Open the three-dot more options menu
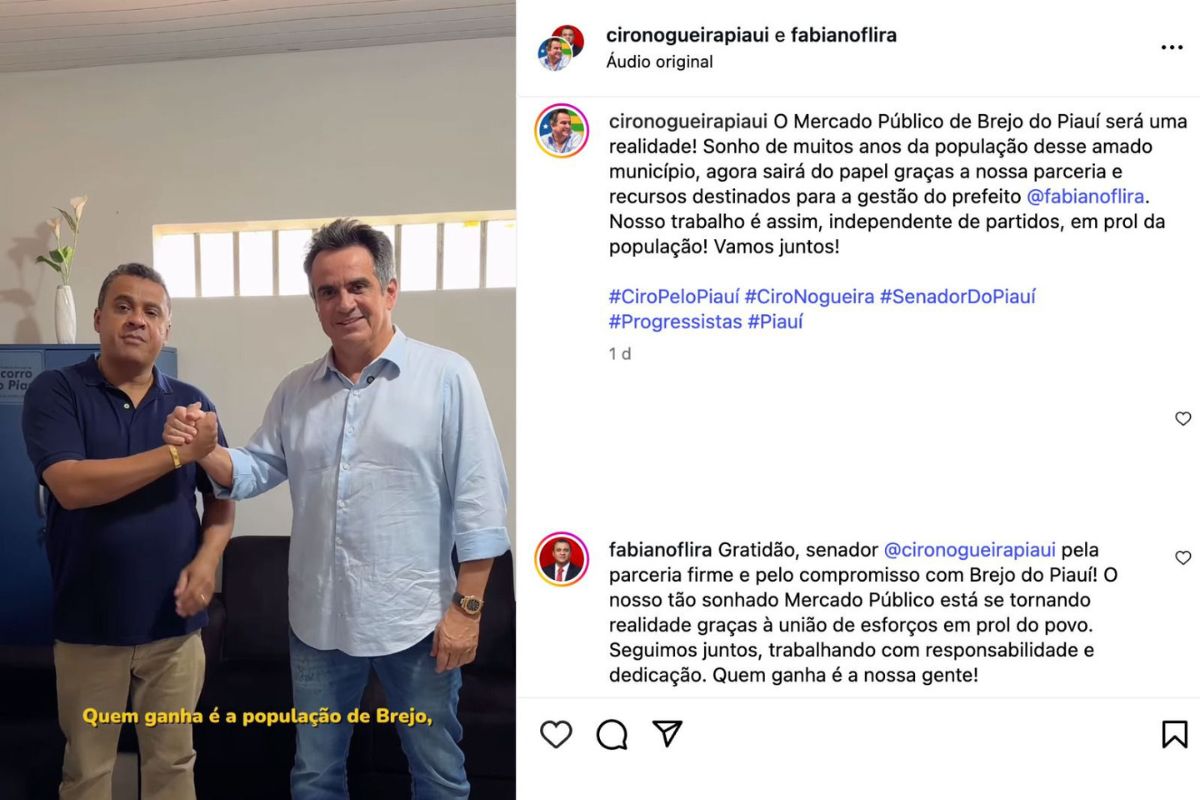 coord(1172,47)
